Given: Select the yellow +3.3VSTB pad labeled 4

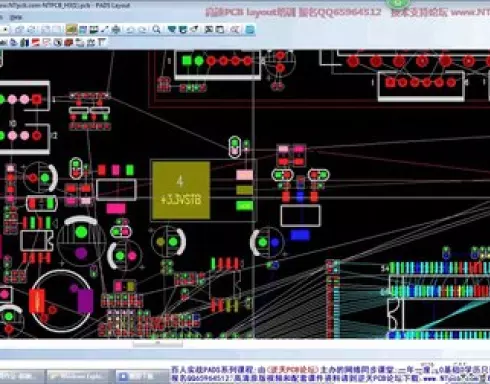Looking at the screenshot, I should pyautogui.click(x=181, y=191).
